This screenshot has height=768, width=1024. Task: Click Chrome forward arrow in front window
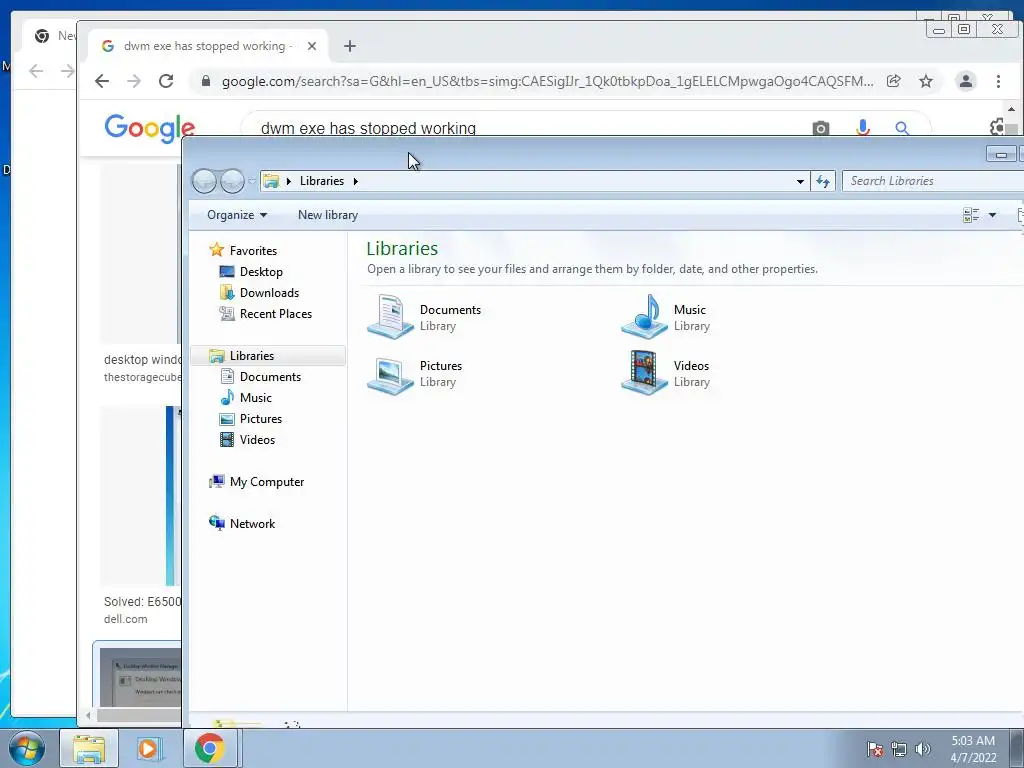134,81
